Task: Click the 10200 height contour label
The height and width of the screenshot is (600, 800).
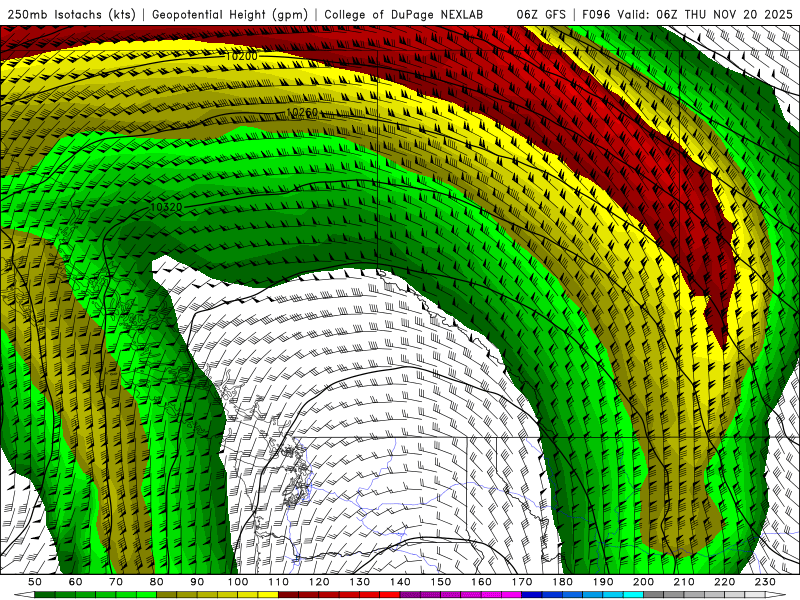Action: [x=242, y=56]
